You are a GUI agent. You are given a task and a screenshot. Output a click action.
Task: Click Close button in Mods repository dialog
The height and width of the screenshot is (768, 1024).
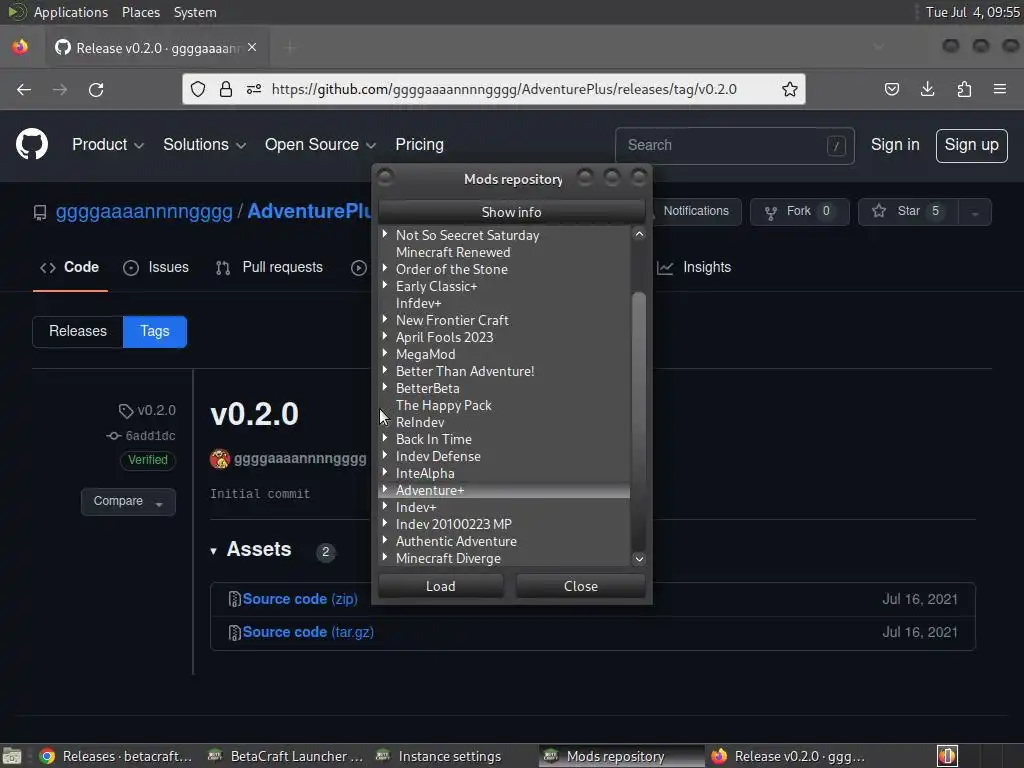pos(581,586)
